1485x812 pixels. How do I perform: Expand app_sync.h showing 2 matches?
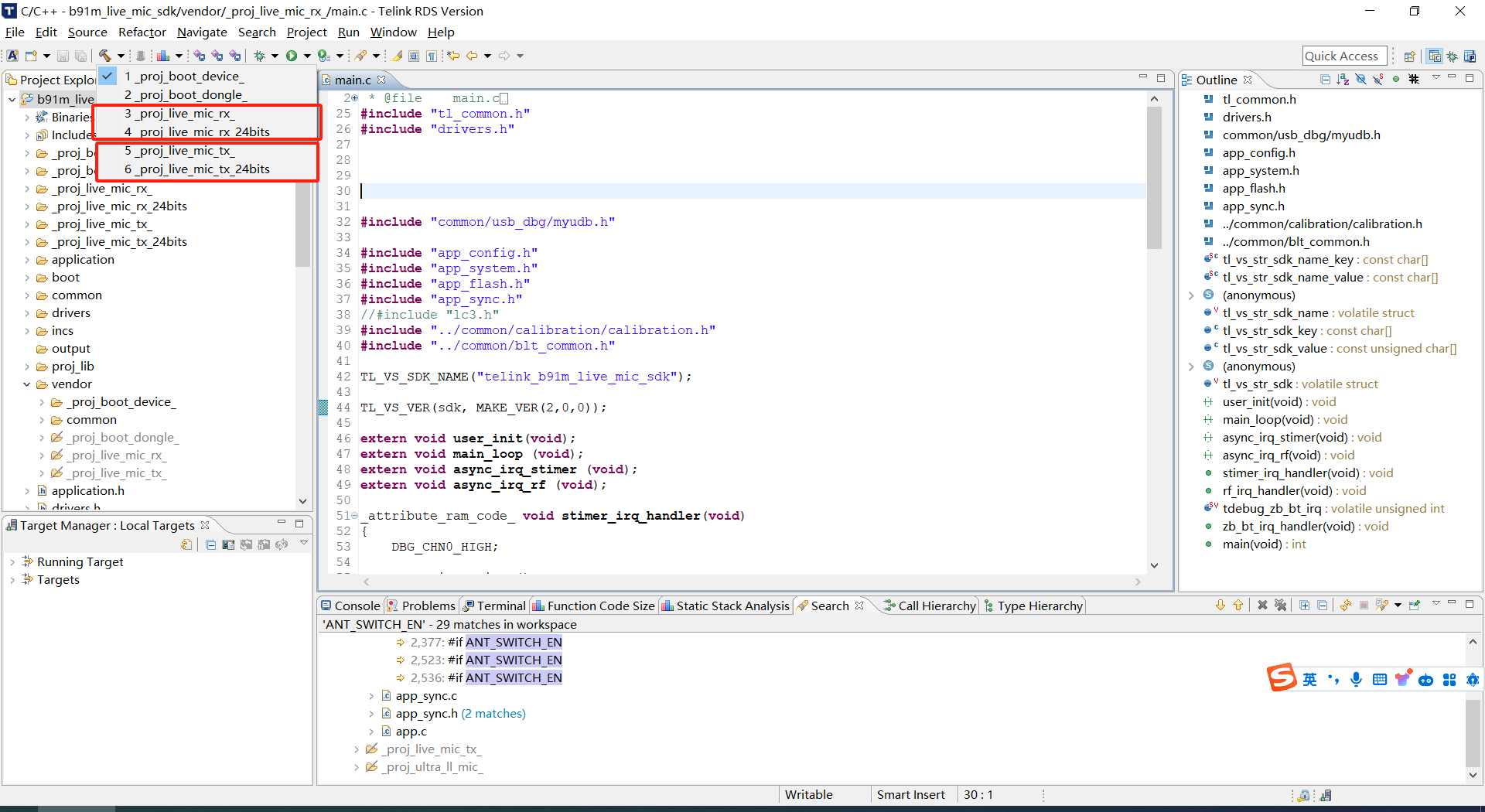(372, 713)
